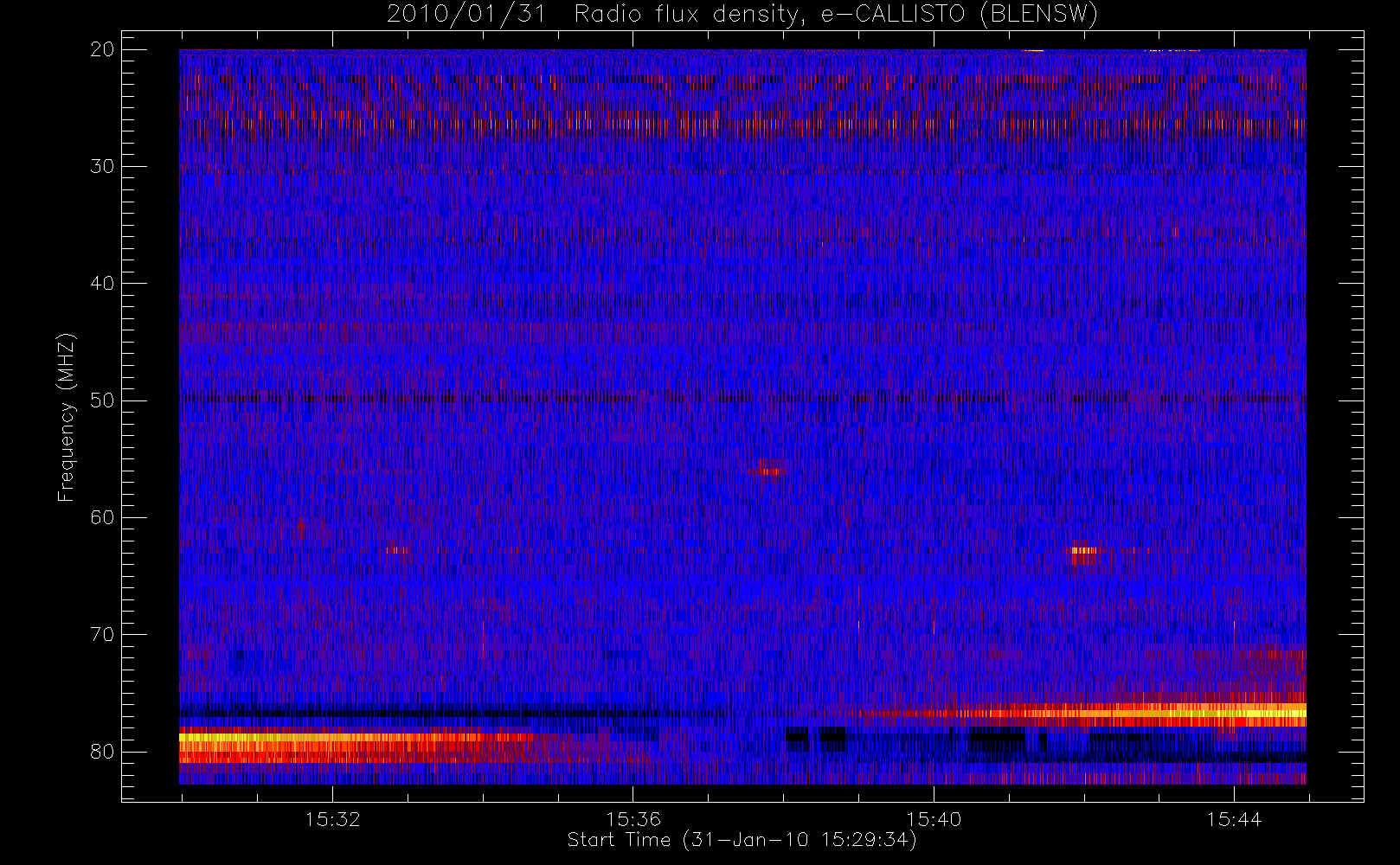Click the 15:44 time tick label
This screenshot has height=865, width=1400.
pos(1234,819)
